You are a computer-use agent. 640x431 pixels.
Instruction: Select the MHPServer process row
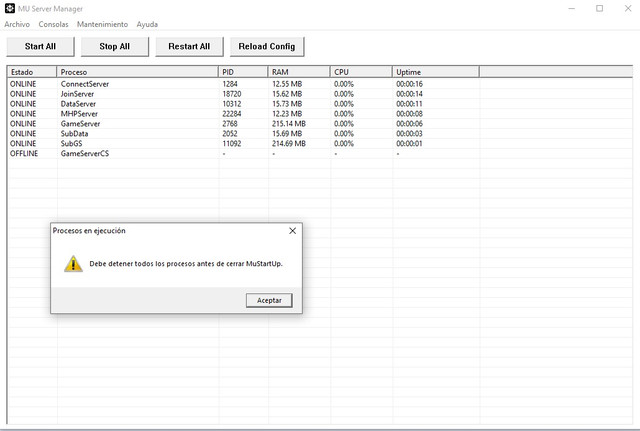(320, 114)
